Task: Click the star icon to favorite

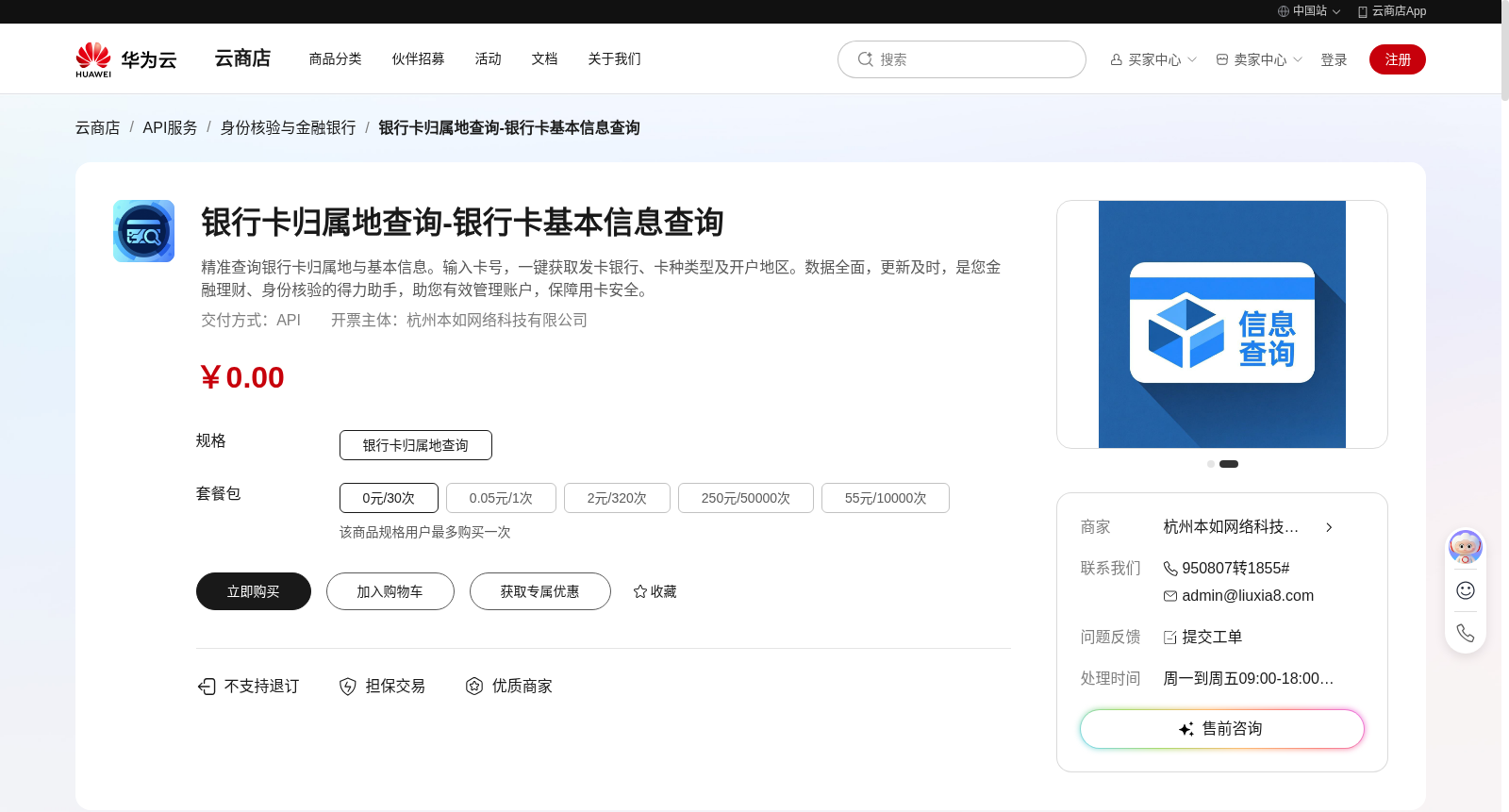Action: point(640,591)
